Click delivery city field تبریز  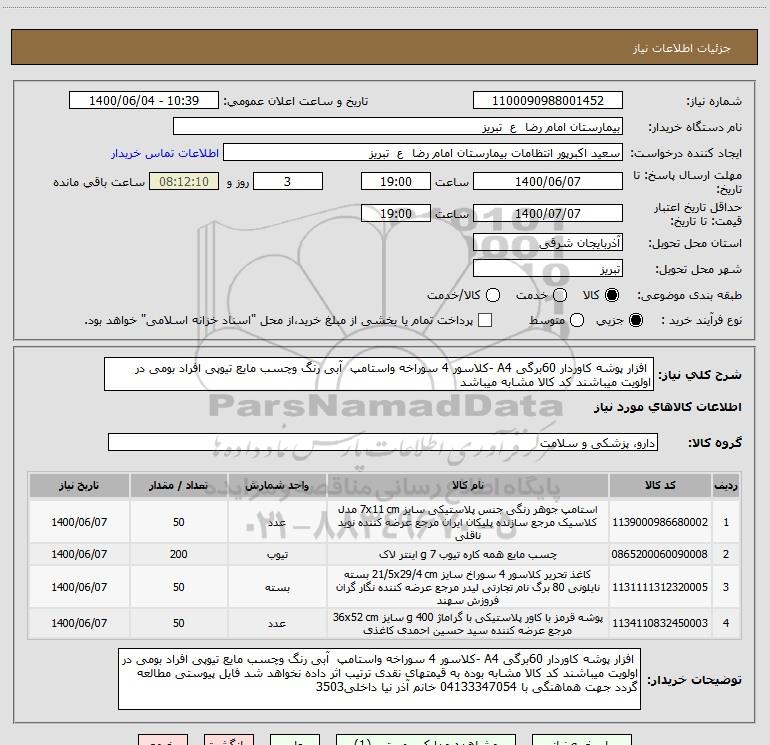[548, 268]
